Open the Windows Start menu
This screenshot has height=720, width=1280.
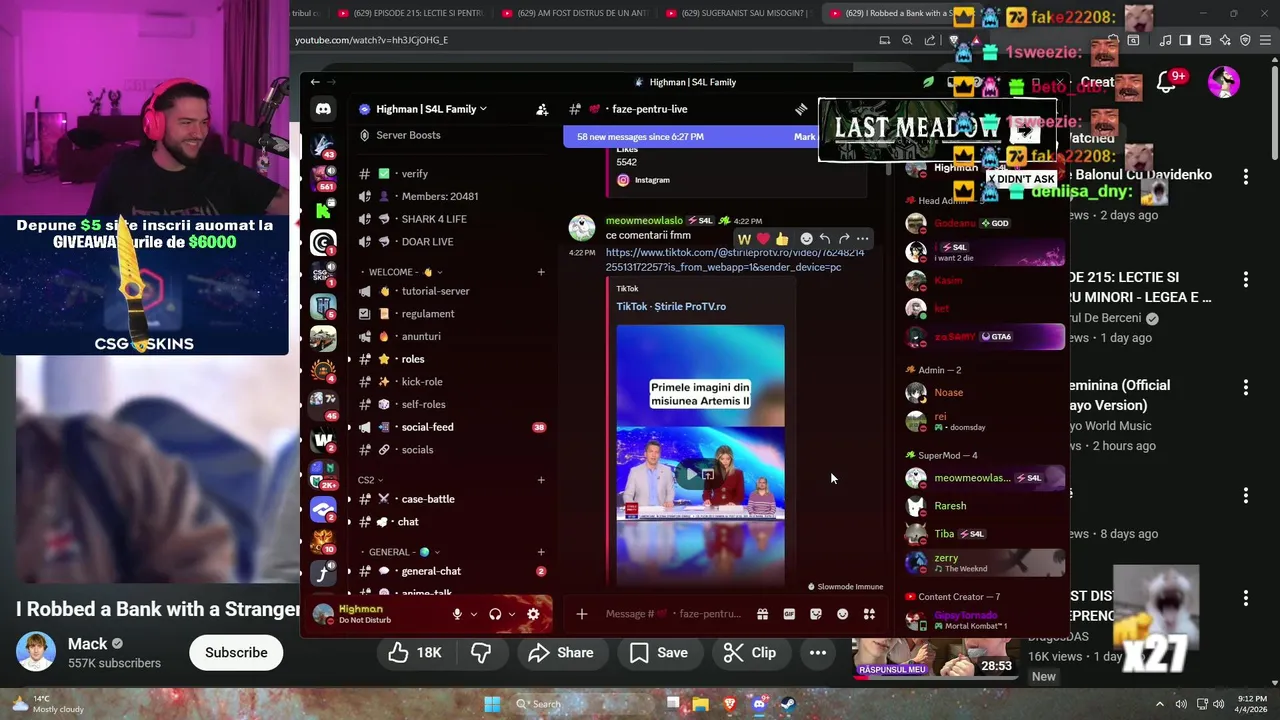492,704
